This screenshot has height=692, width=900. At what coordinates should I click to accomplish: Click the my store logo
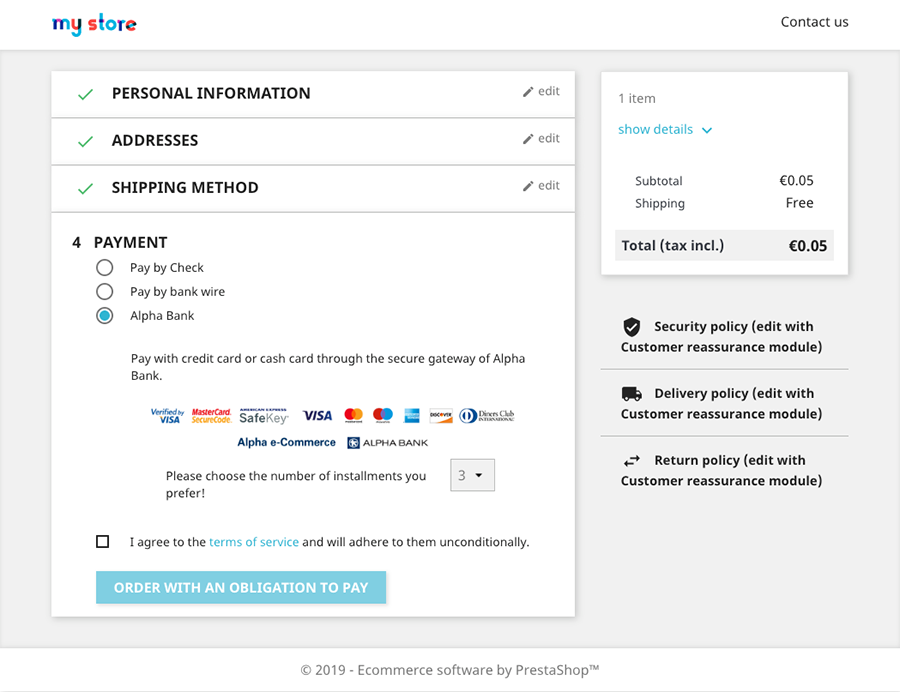[94, 24]
